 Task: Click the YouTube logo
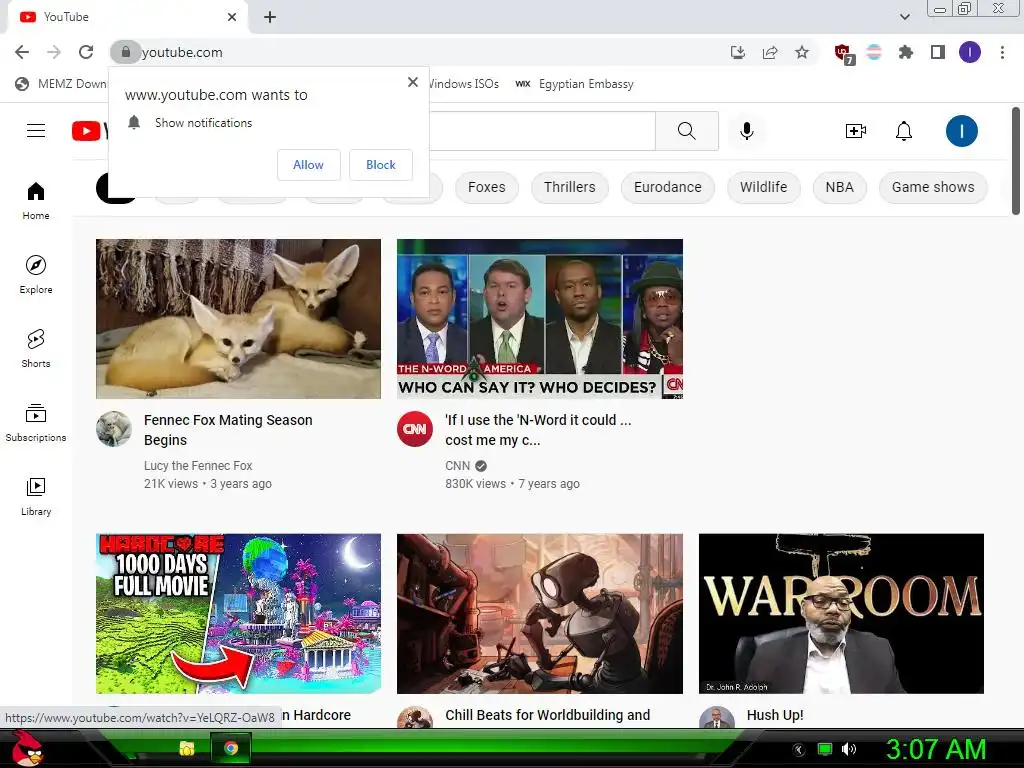tap(89, 131)
